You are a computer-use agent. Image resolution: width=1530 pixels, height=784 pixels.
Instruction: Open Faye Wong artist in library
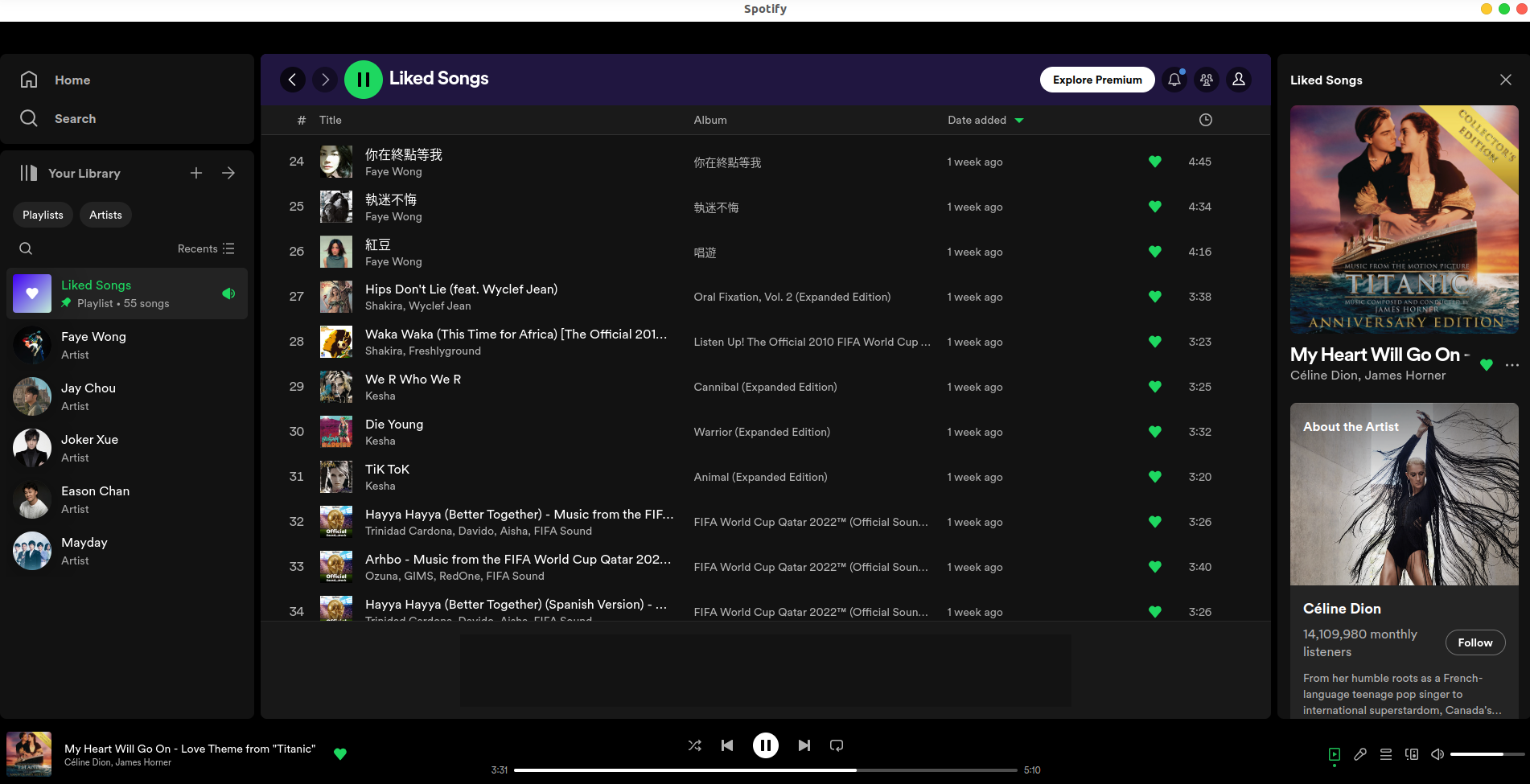[x=127, y=345]
